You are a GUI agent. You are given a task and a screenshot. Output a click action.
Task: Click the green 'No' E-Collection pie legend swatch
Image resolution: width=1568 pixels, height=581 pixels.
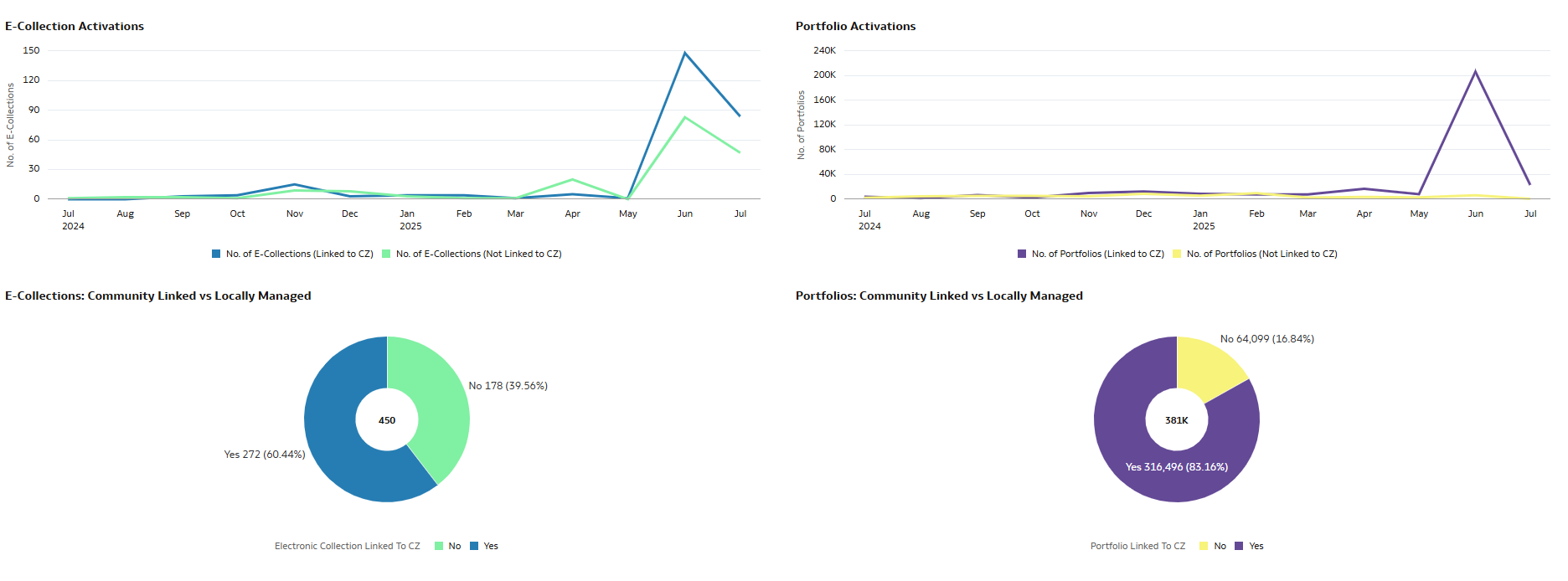tap(439, 546)
